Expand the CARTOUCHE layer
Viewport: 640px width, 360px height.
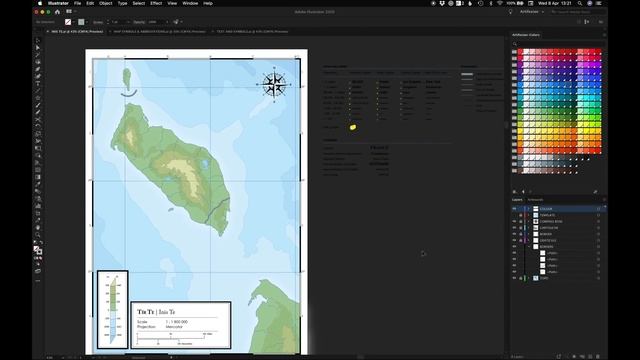(529, 228)
